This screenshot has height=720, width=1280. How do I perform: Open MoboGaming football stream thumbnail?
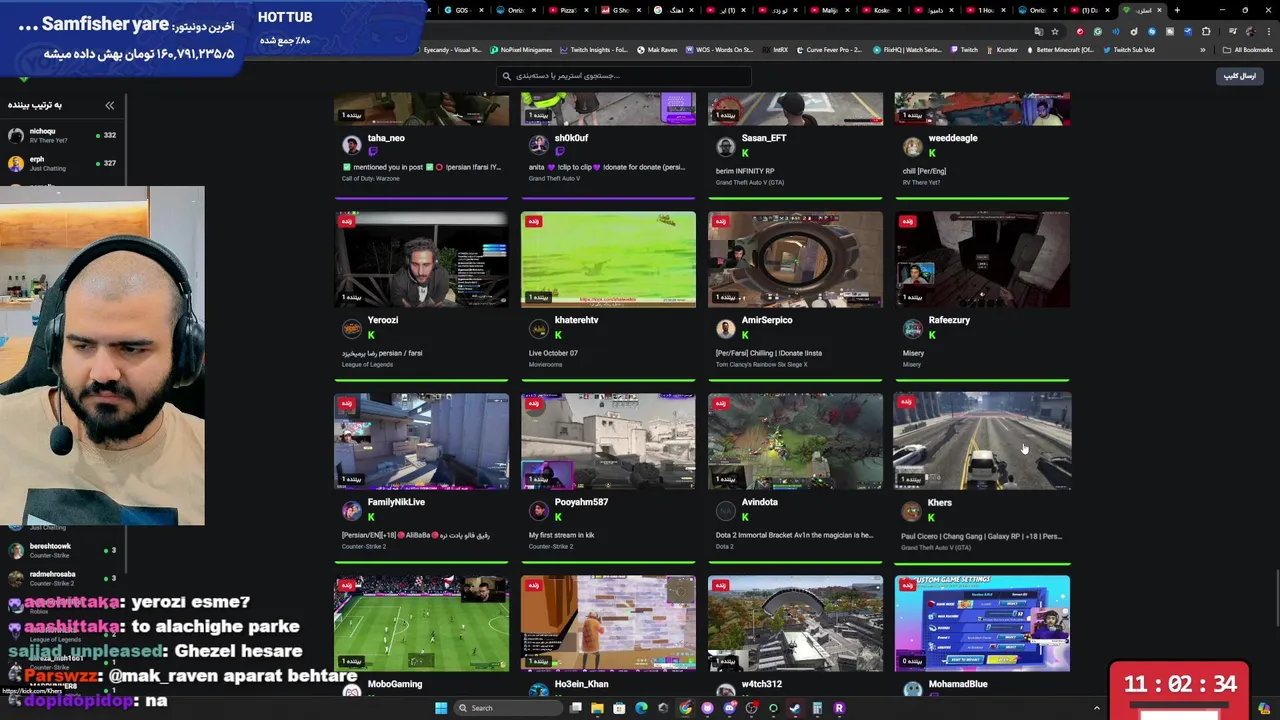(421, 623)
